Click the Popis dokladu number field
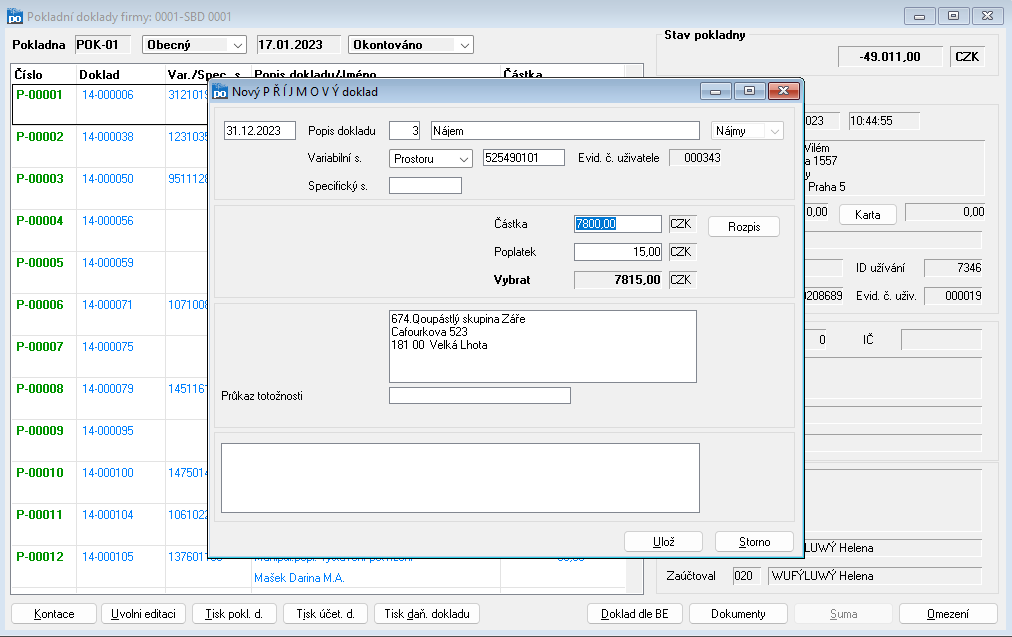The height and width of the screenshot is (637, 1012). (405, 131)
